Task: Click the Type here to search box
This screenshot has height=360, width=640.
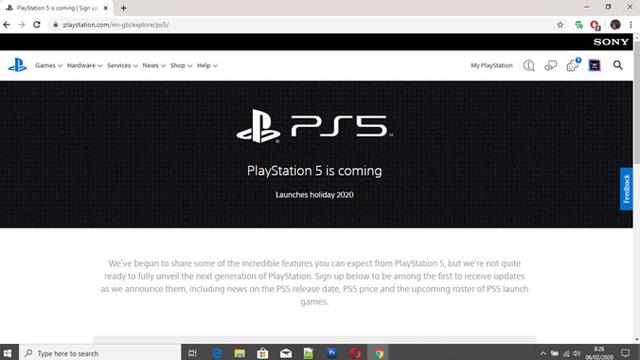Action: 100,353
